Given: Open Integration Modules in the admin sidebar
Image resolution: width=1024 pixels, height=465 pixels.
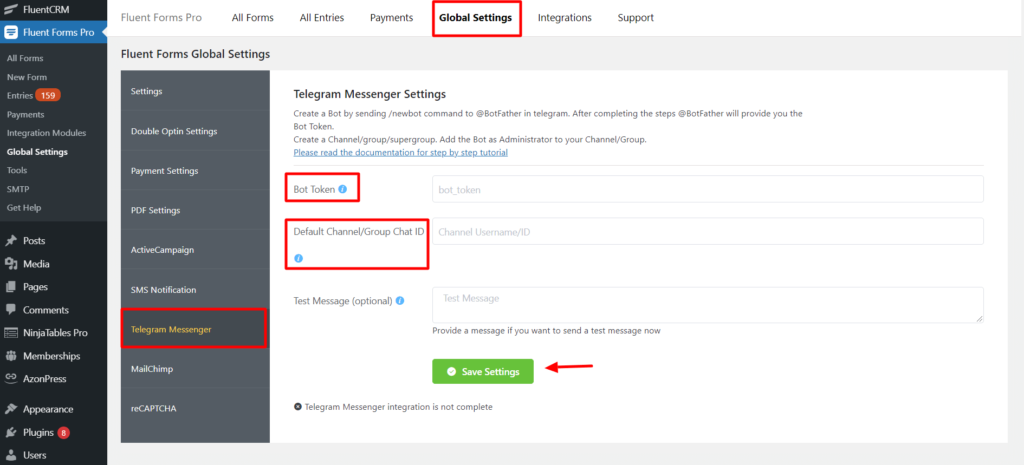Looking at the screenshot, I should (46, 133).
